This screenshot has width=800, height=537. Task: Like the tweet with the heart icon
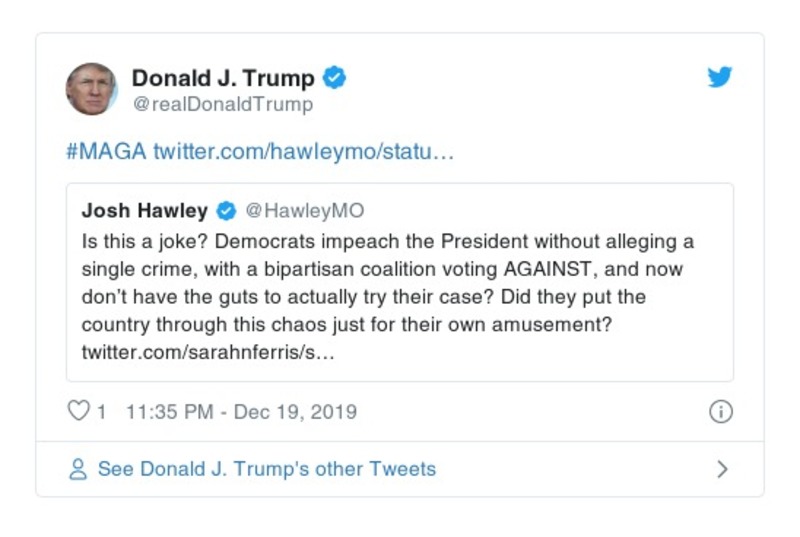(78, 412)
